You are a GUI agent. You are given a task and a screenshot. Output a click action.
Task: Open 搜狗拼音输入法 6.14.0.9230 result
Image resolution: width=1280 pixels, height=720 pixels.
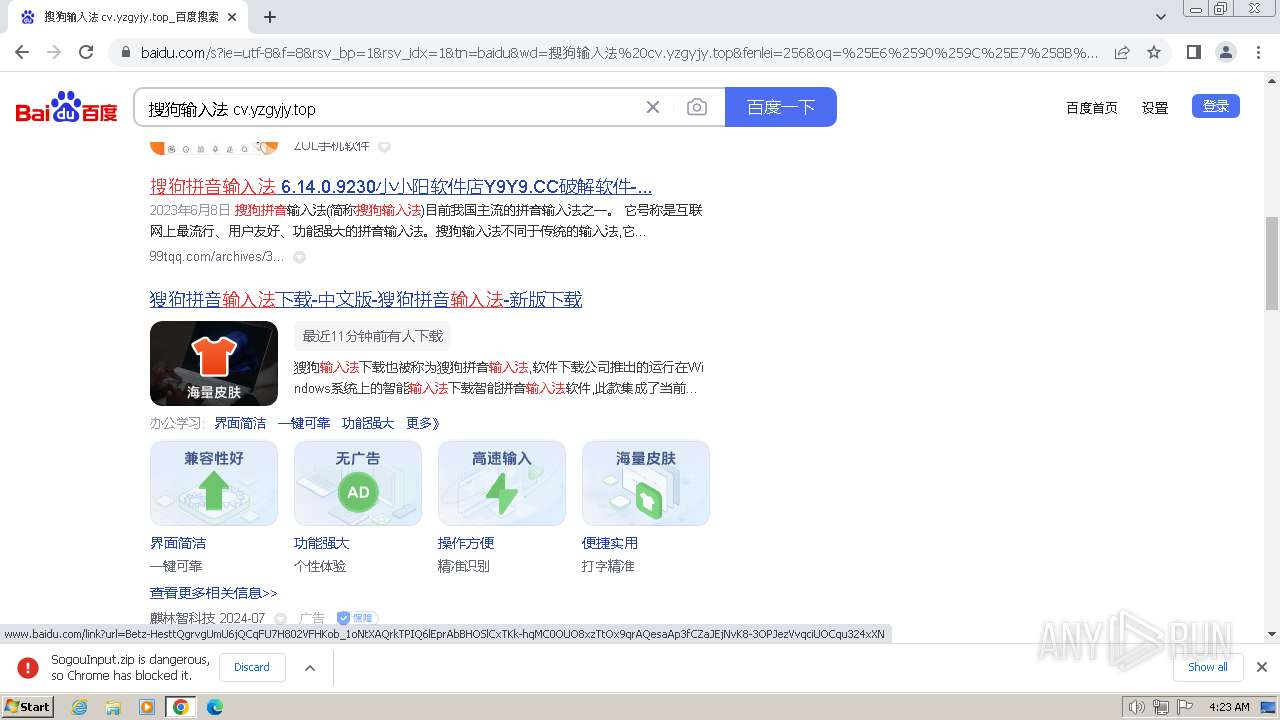tap(401, 187)
